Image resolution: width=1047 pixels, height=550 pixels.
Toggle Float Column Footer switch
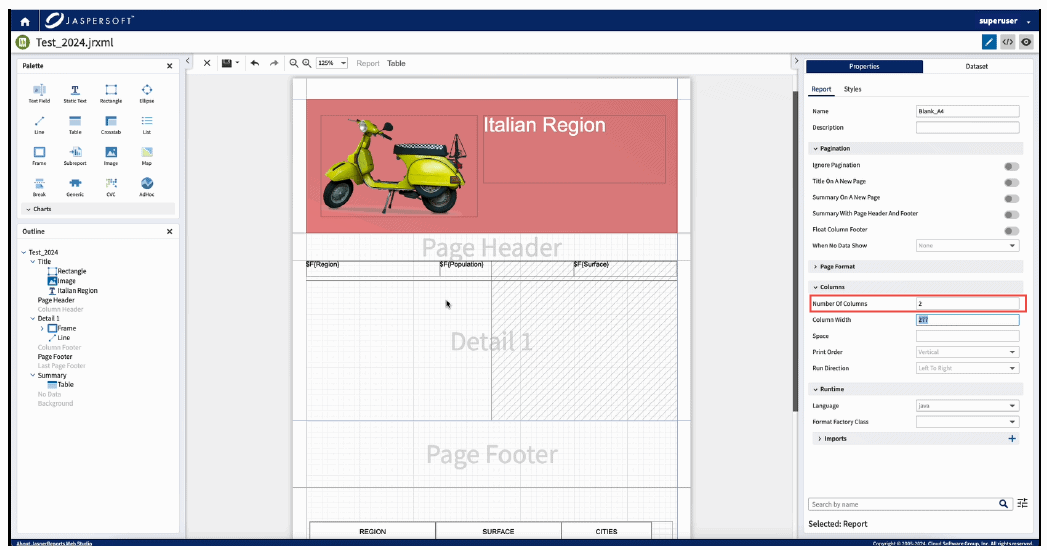click(x=1012, y=230)
